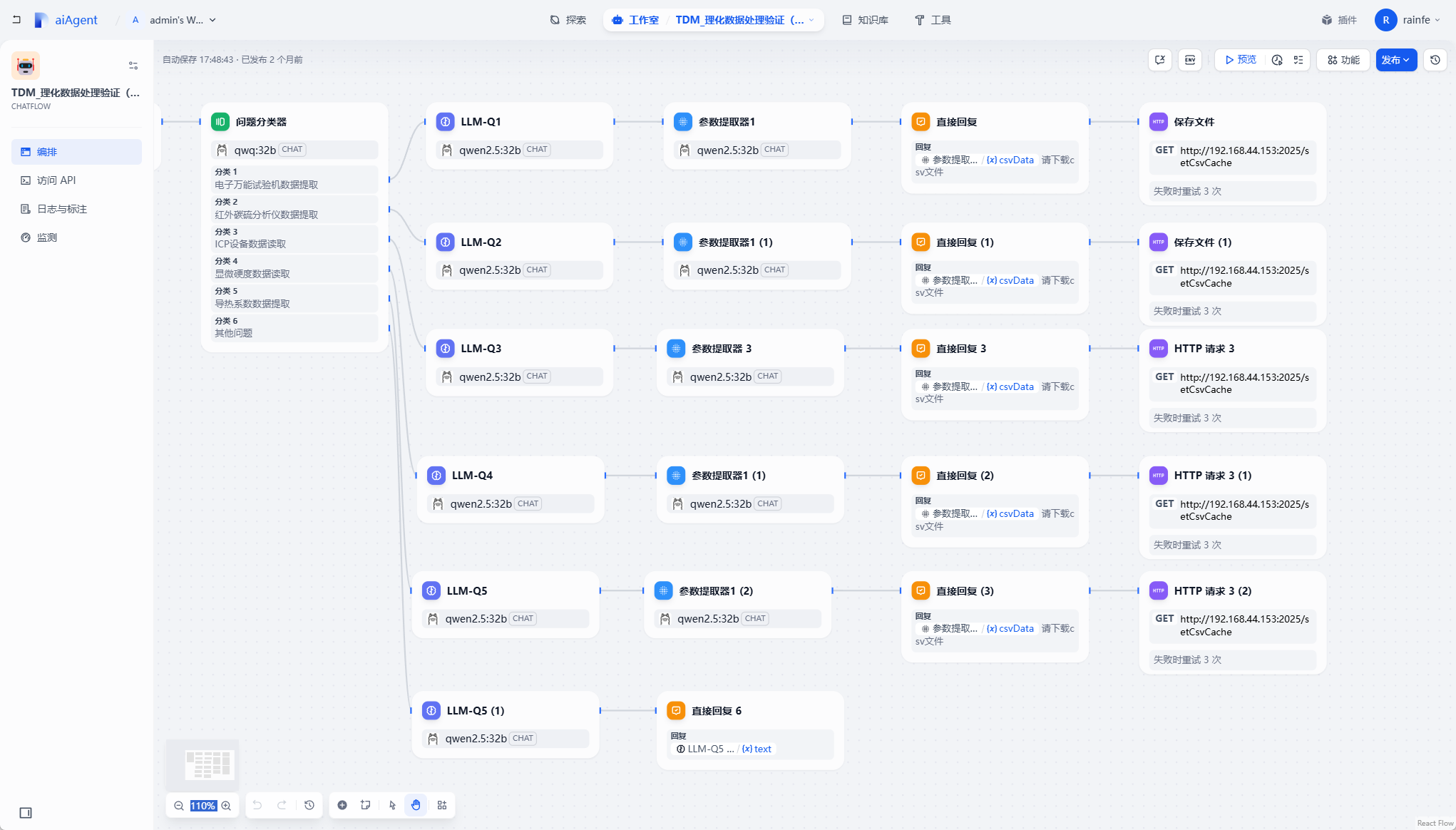Open the checklist icon next to preview
The image size is (1456, 830).
coord(1298,60)
